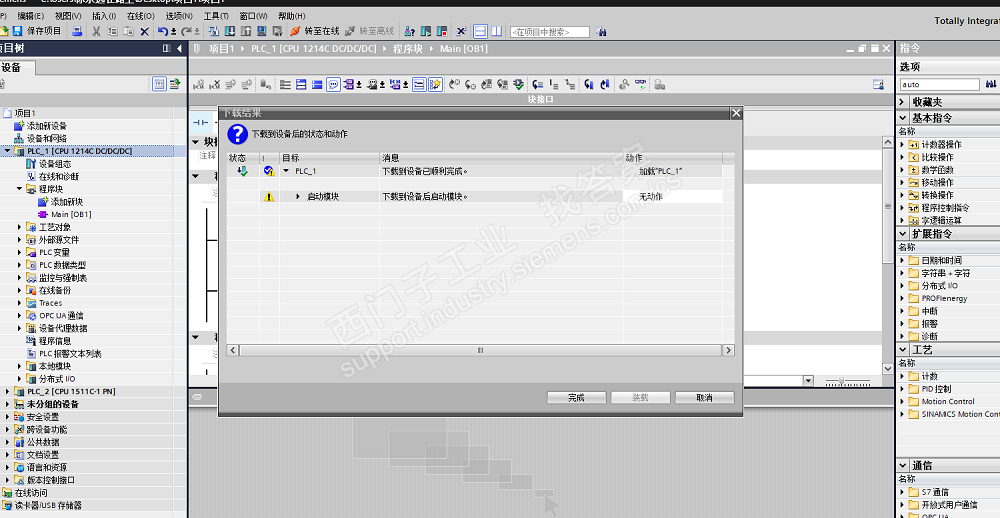Click the Cross-references icon
This screenshot has width=1000, height=518.
point(461,31)
